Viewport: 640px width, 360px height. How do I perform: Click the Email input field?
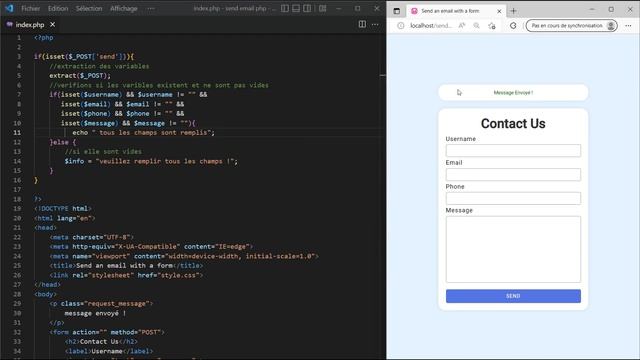click(513, 175)
